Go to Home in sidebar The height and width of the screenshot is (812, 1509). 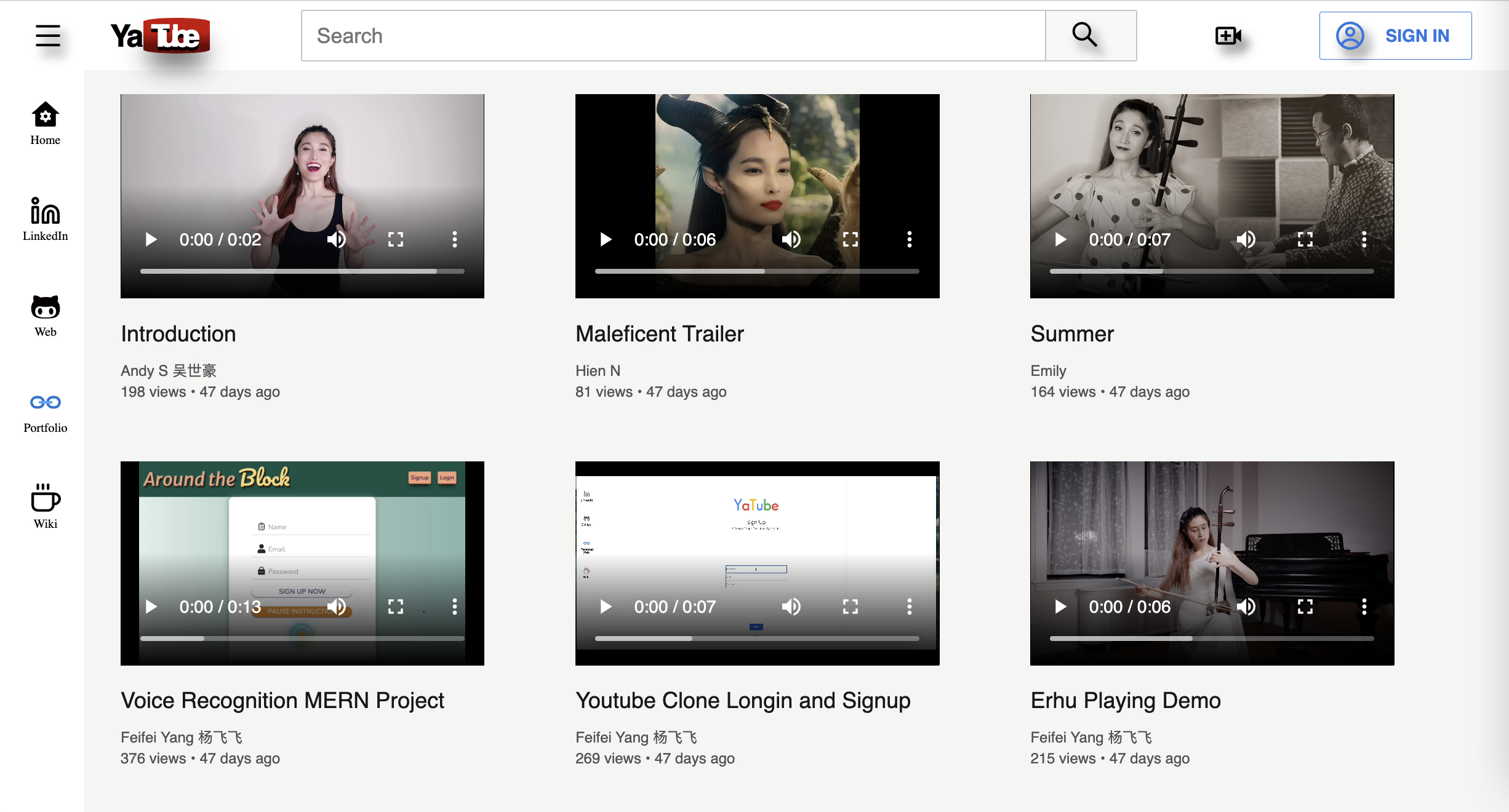pyautogui.click(x=46, y=124)
